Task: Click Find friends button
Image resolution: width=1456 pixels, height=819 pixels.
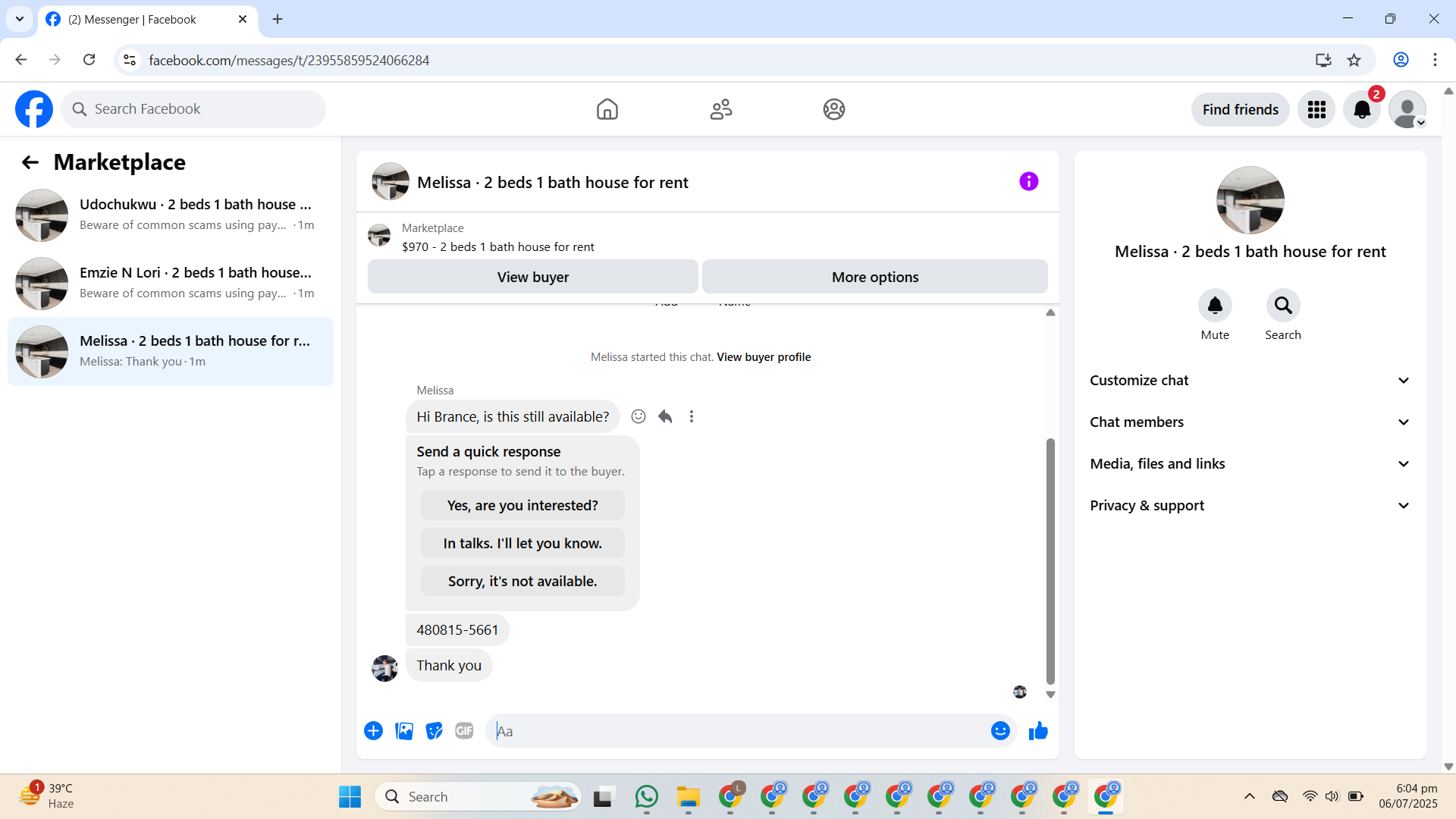Action: click(x=1241, y=109)
